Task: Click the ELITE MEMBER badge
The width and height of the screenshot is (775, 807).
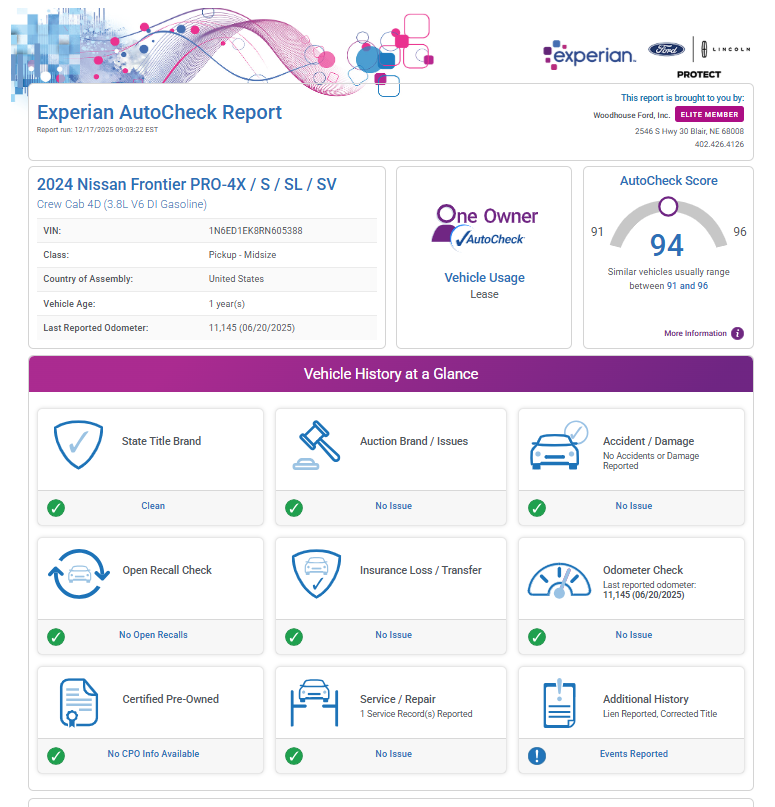Action: tap(709, 114)
